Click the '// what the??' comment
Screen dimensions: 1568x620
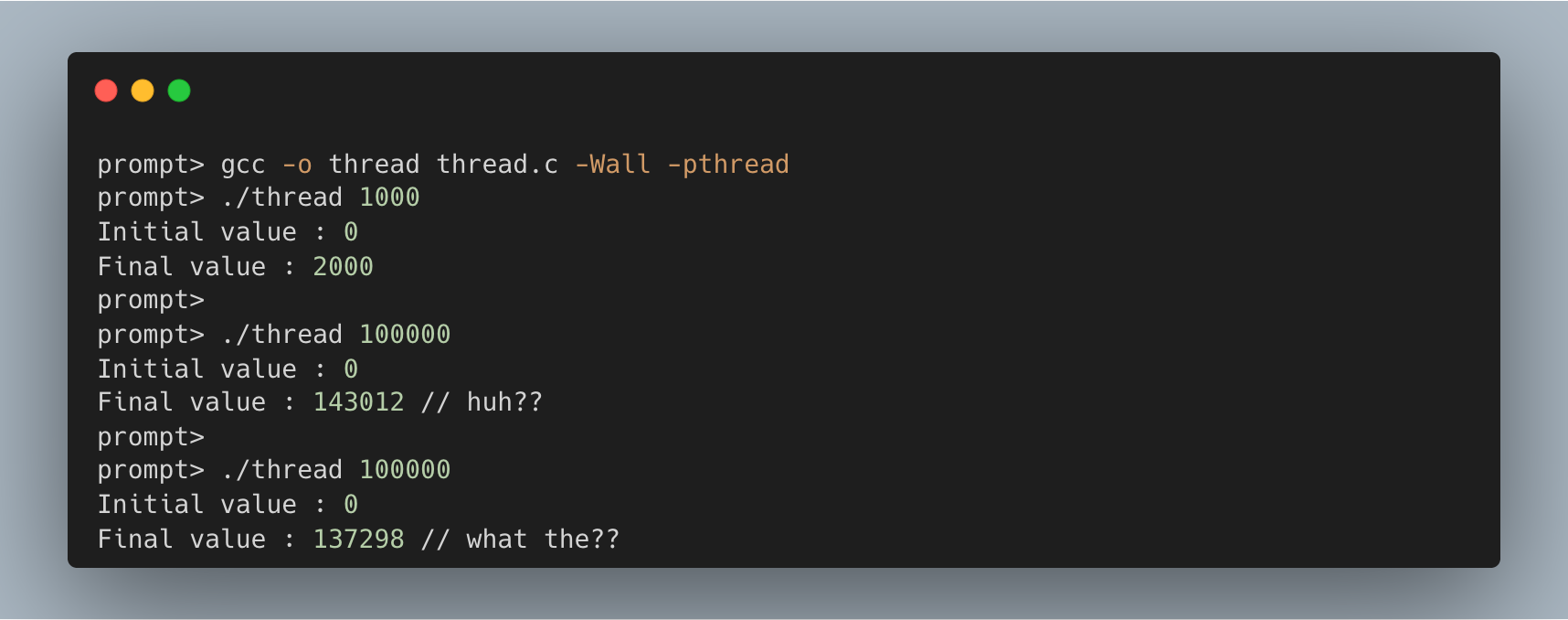click(x=520, y=540)
